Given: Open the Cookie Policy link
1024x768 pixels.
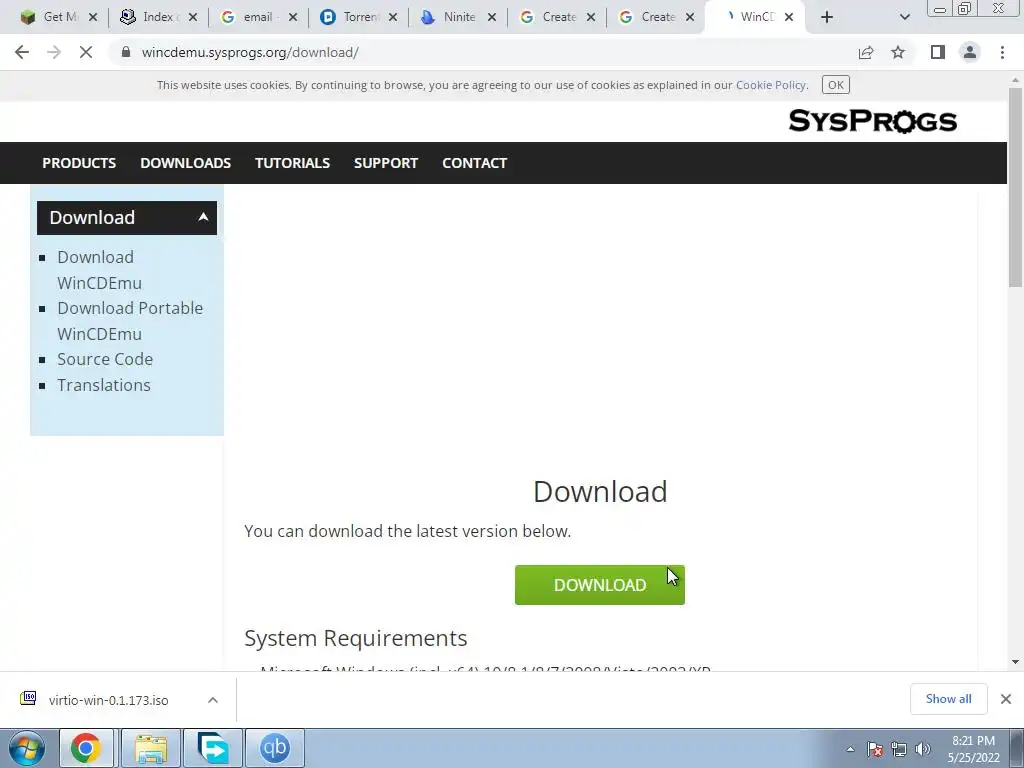Looking at the screenshot, I should 771,85.
